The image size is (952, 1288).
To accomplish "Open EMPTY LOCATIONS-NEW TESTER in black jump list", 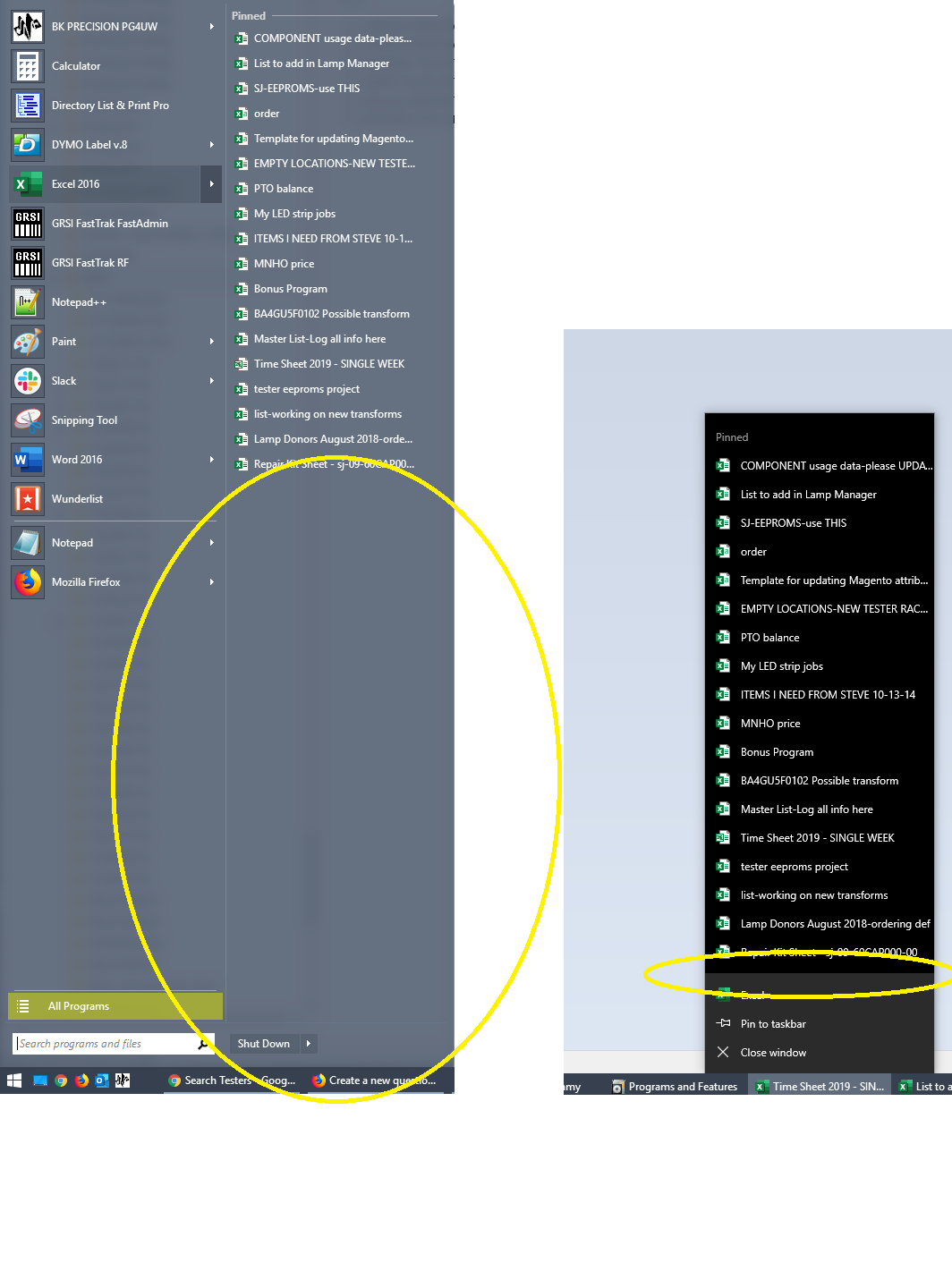I will 820,609.
